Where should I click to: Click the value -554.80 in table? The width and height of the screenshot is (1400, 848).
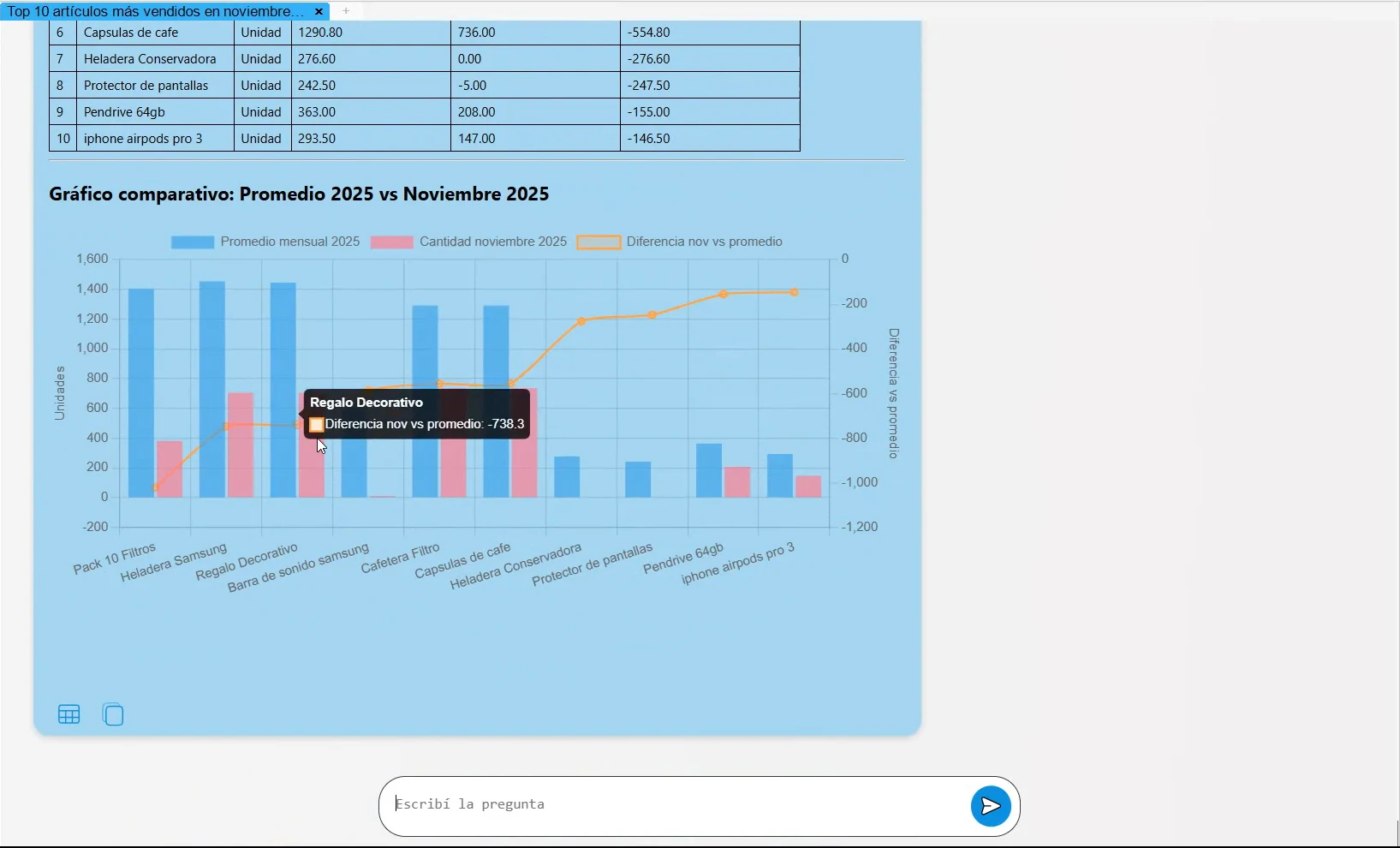(x=648, y=33)
